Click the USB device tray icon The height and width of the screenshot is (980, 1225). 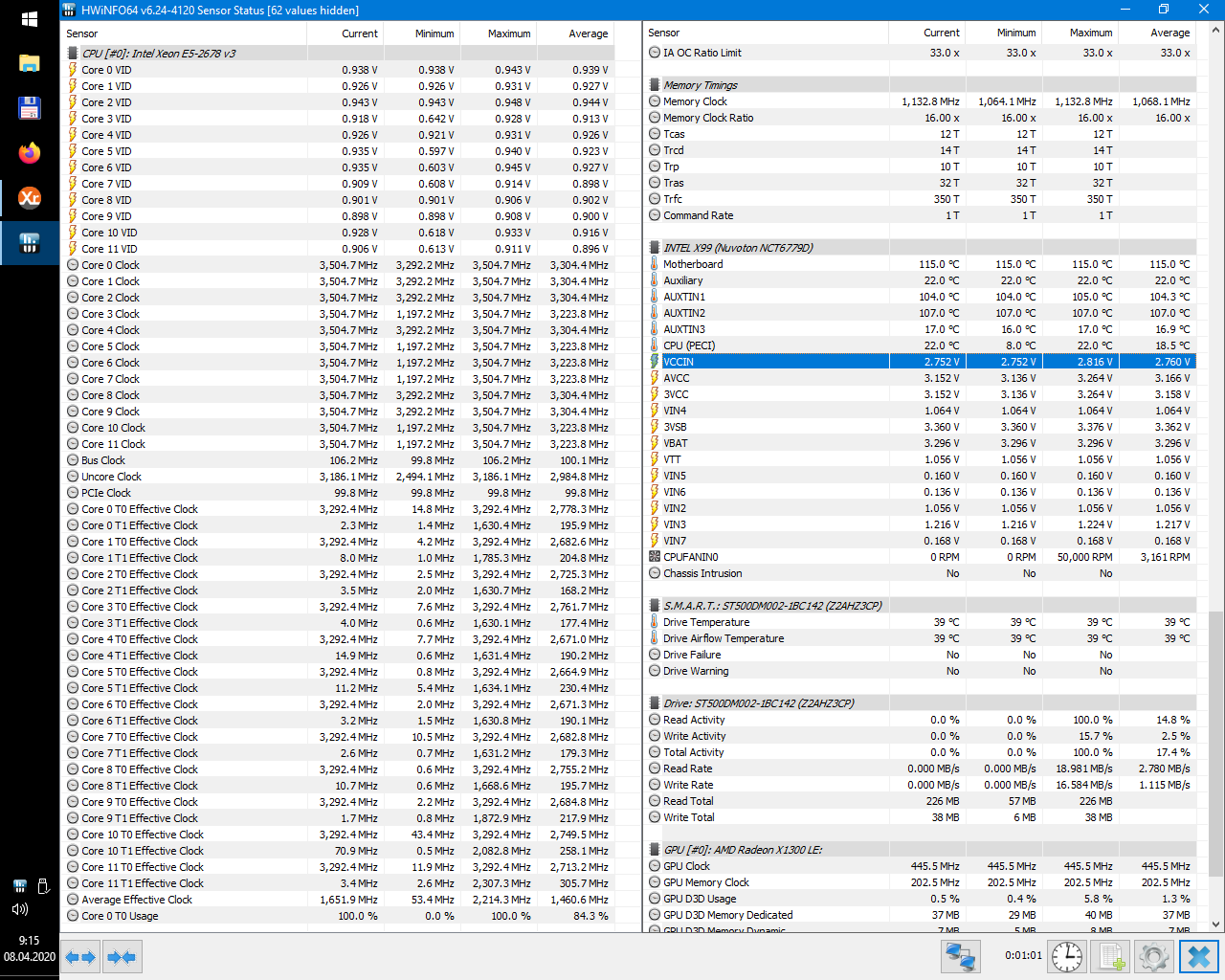click(43, 886)
